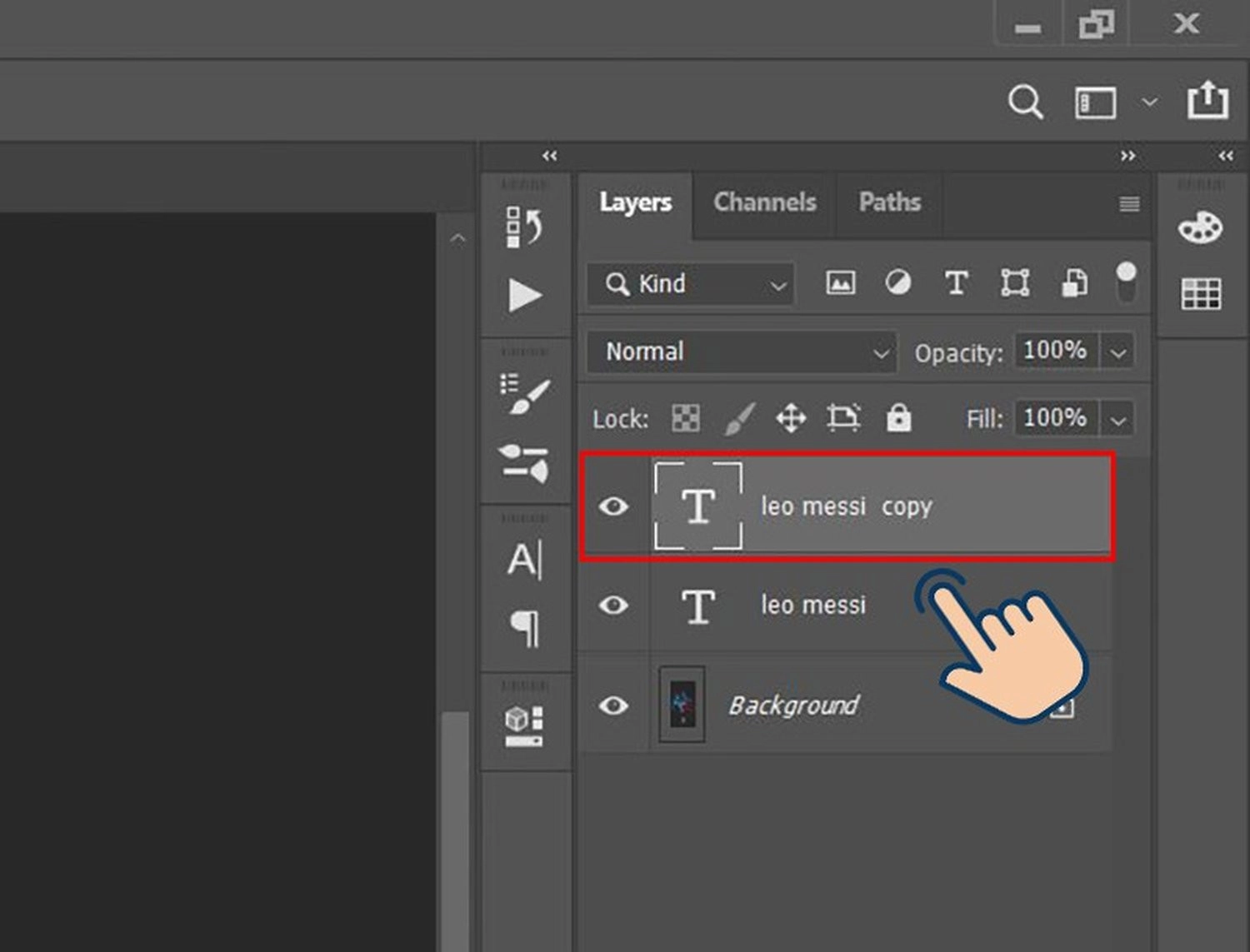
Task: Lock position move icon
Action: coord(791,418)
